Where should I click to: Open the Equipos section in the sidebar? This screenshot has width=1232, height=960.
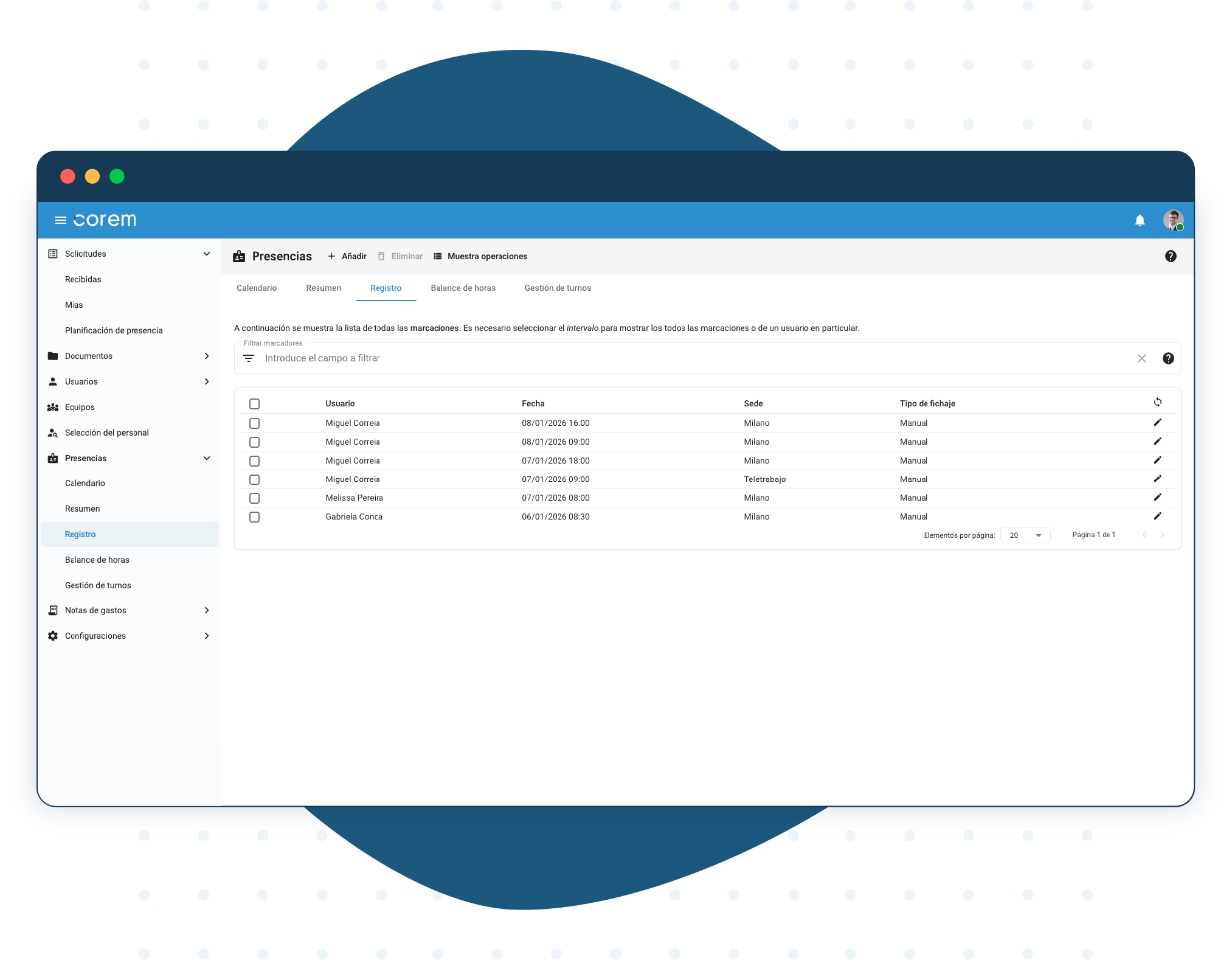pos(80,407)
